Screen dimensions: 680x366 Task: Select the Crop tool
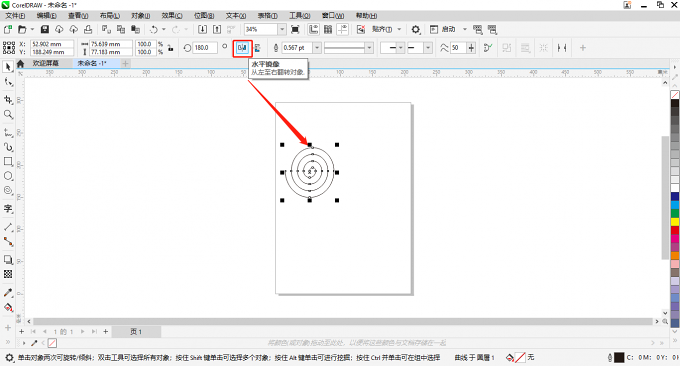[8, 100]
